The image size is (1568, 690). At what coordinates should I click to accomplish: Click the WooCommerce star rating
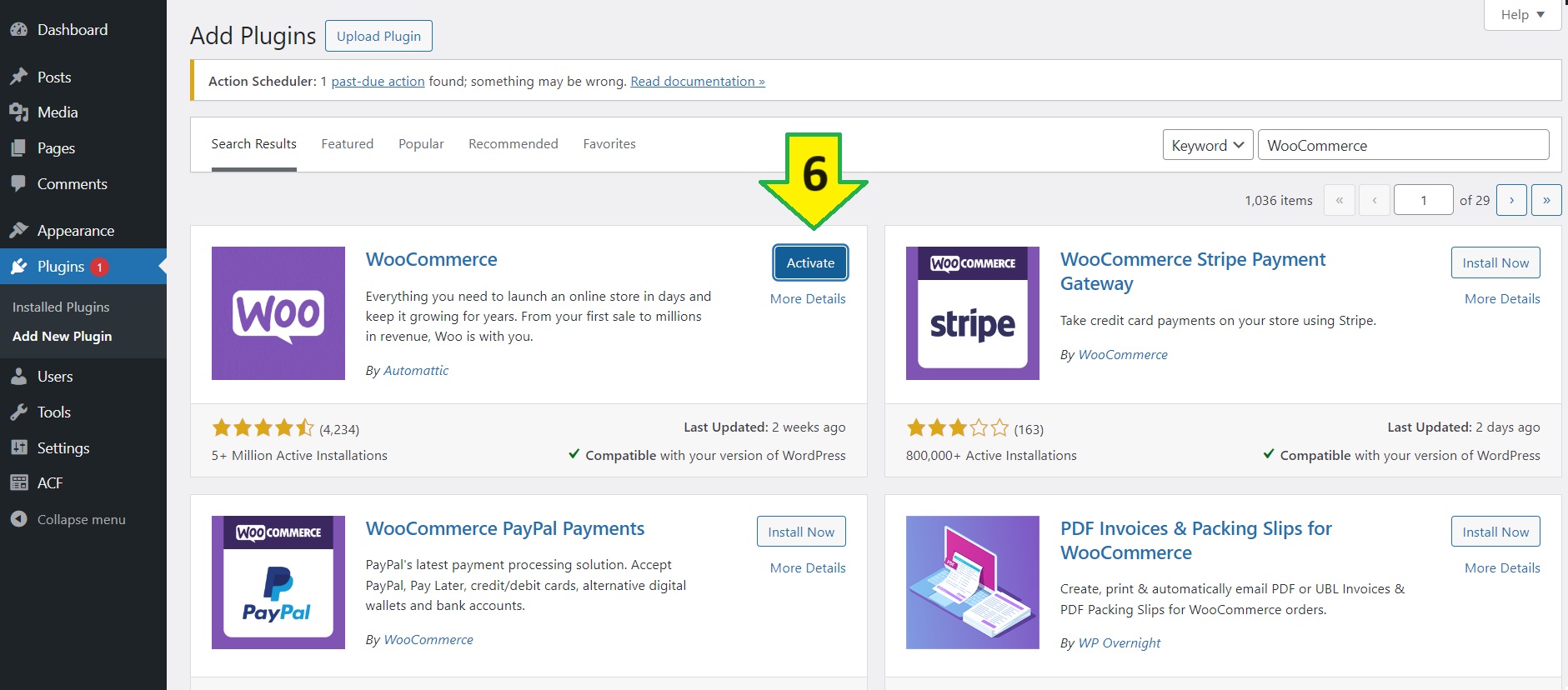263,428
